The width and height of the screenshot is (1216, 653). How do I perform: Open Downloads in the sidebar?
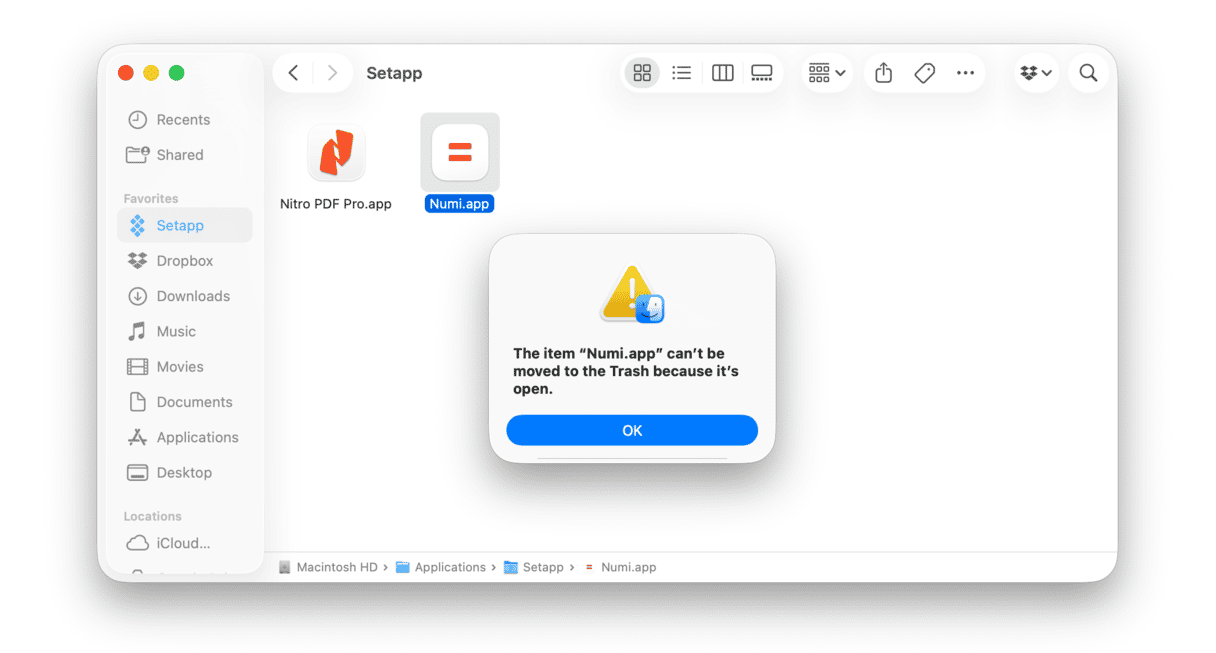[184, 296]
